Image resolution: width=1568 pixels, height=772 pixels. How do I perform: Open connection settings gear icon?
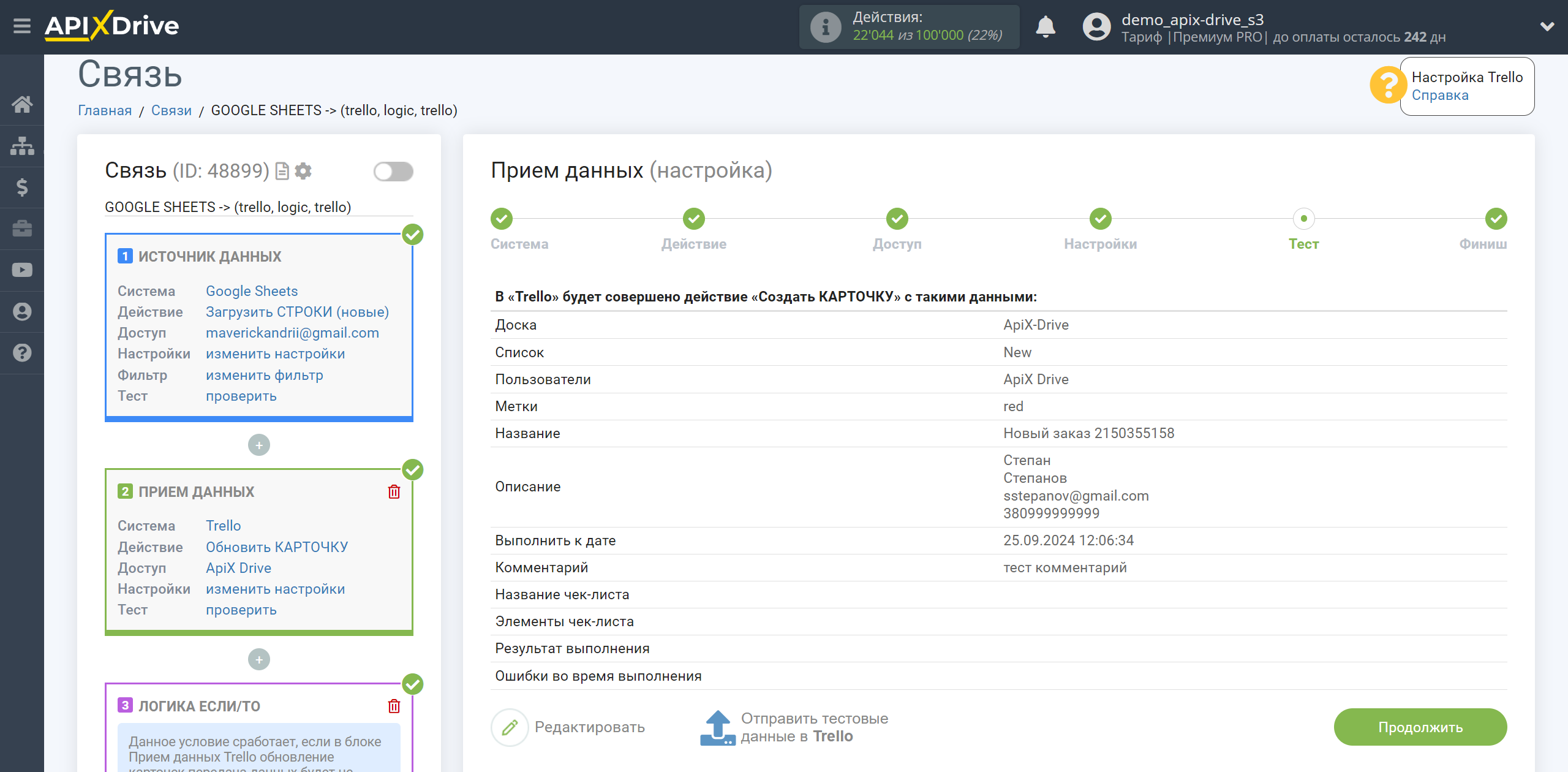(303, 171)
